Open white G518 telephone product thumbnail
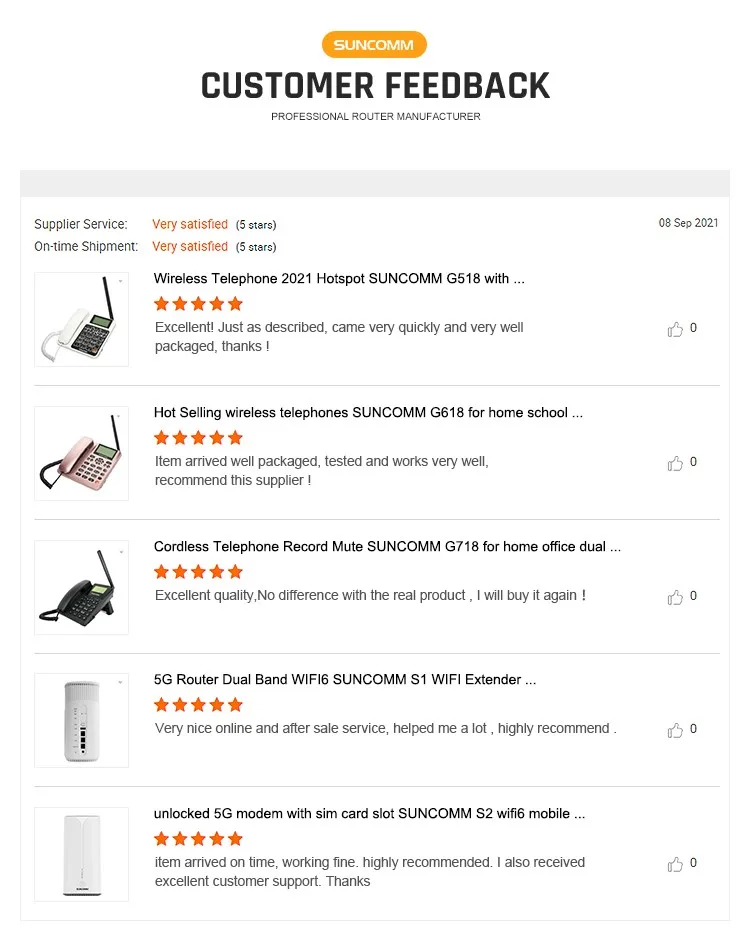The width and height of the screenshot is (750, 947). [x=82, y=319]
